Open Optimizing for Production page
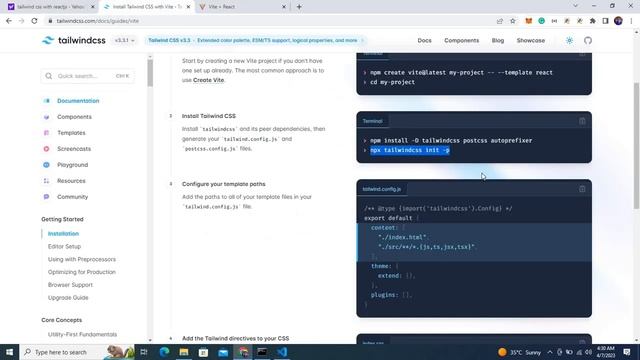This screenshot has height=360, width=640. pos(82,272)
